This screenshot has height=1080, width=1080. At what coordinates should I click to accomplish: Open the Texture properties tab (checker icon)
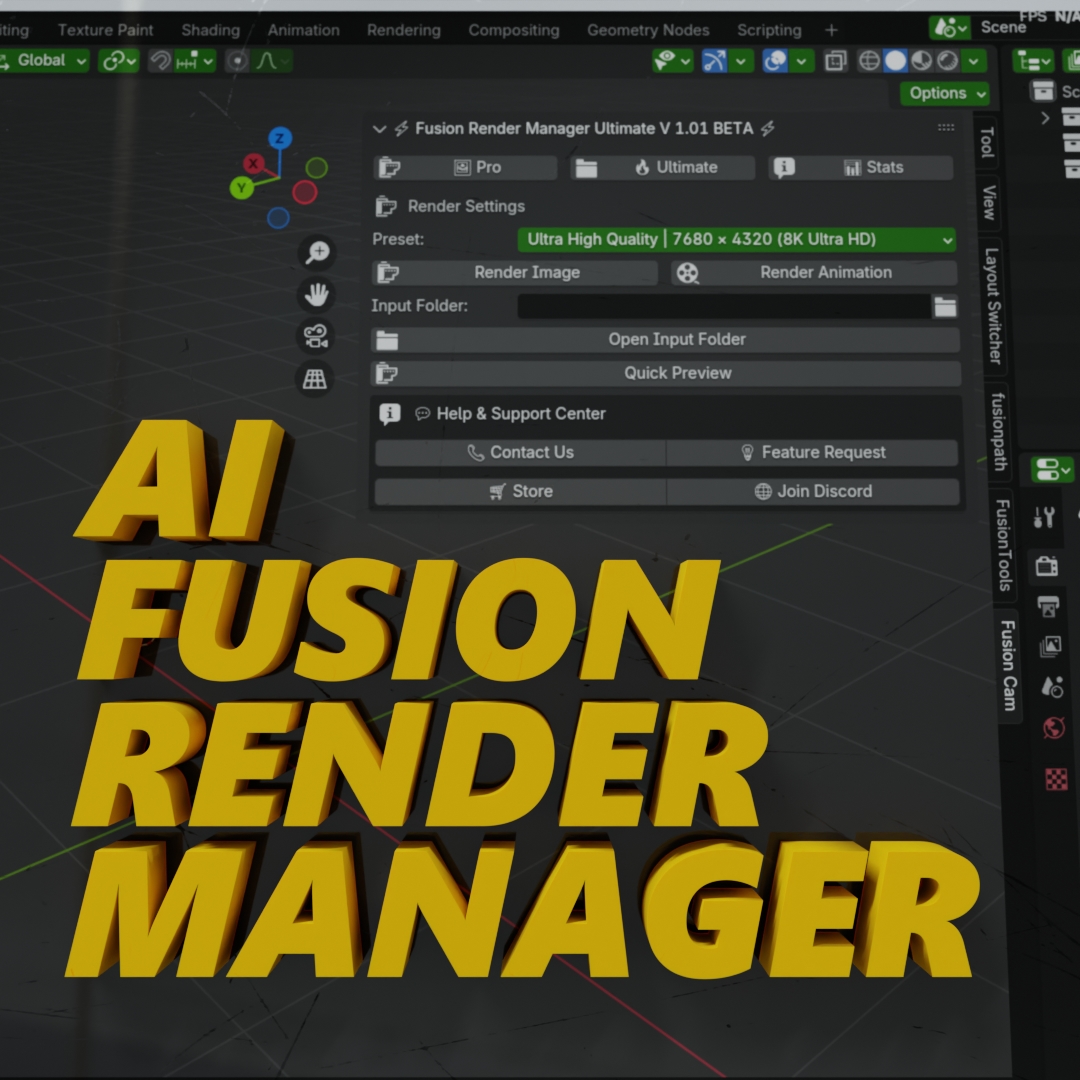(1057, 779)
